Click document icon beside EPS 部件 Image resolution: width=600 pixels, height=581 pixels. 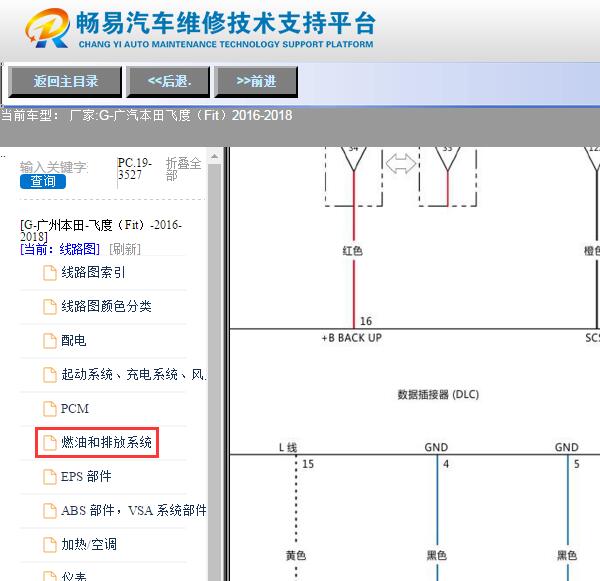pos(50,477)
